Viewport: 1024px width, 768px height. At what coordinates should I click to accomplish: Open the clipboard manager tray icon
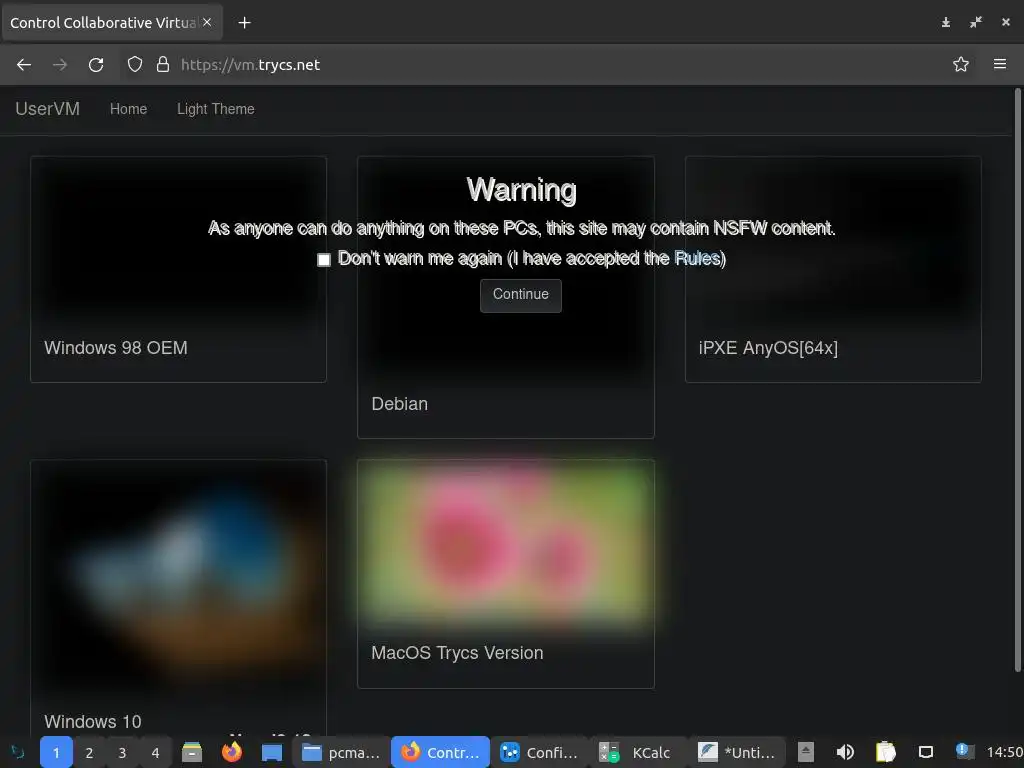pyautogui.click(x=886, y=752)
